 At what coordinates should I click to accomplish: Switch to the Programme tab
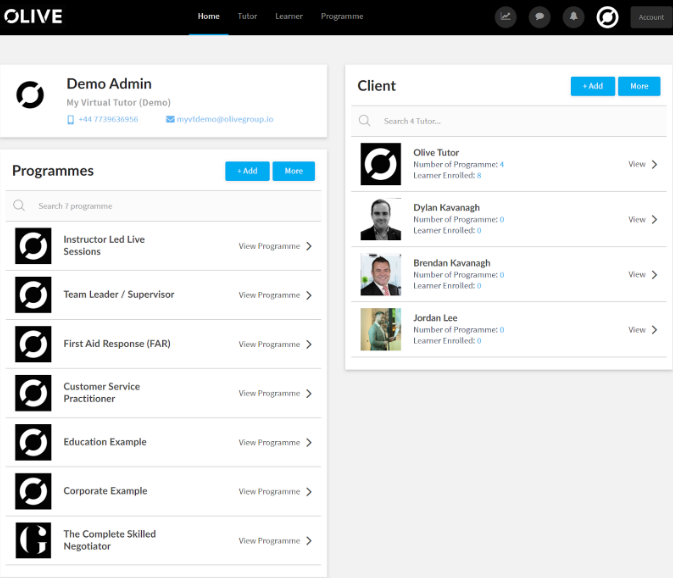click(342, 16)
